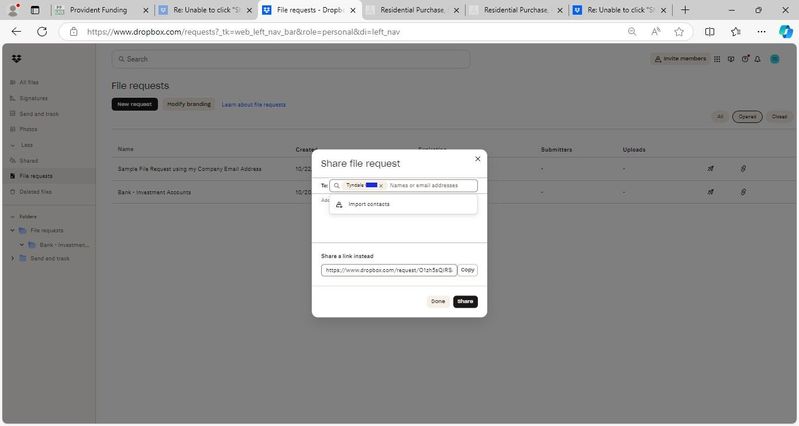Open Shared in the sidebar
This screenshot has height=426, width=799.
coord(29,161)
